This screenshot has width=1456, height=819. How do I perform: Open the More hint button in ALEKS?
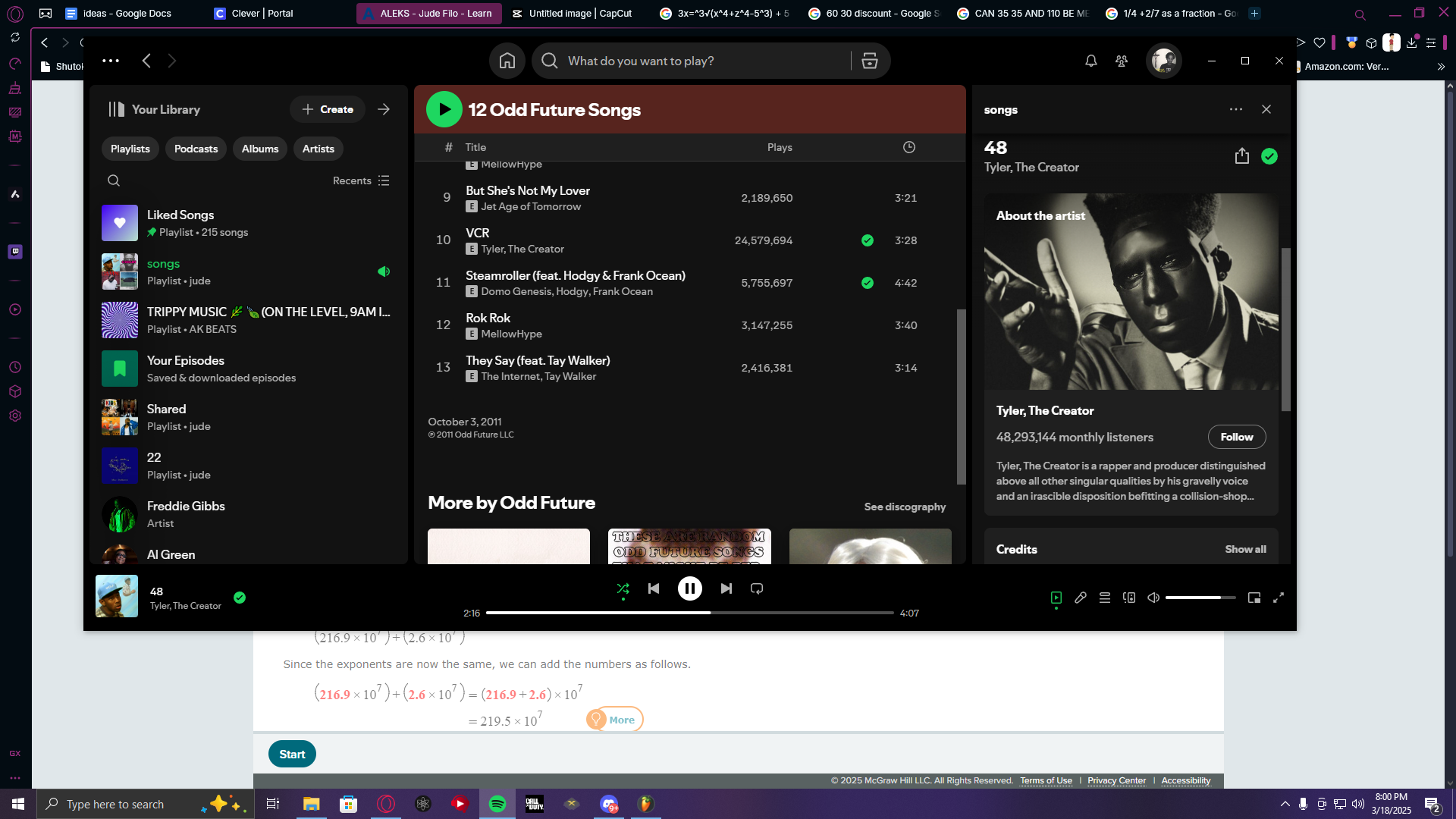click(614, 720)
